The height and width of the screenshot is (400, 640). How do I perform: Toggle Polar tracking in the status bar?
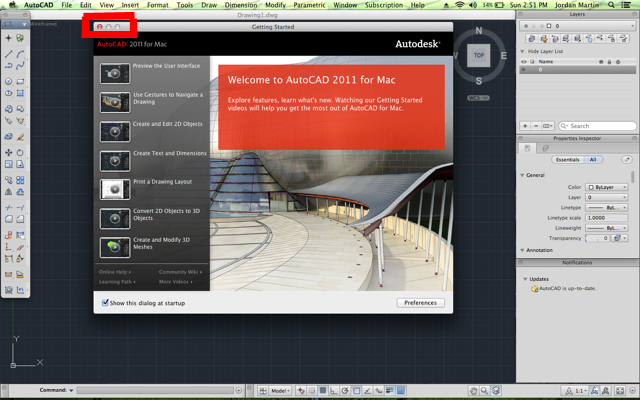point(345,391)
